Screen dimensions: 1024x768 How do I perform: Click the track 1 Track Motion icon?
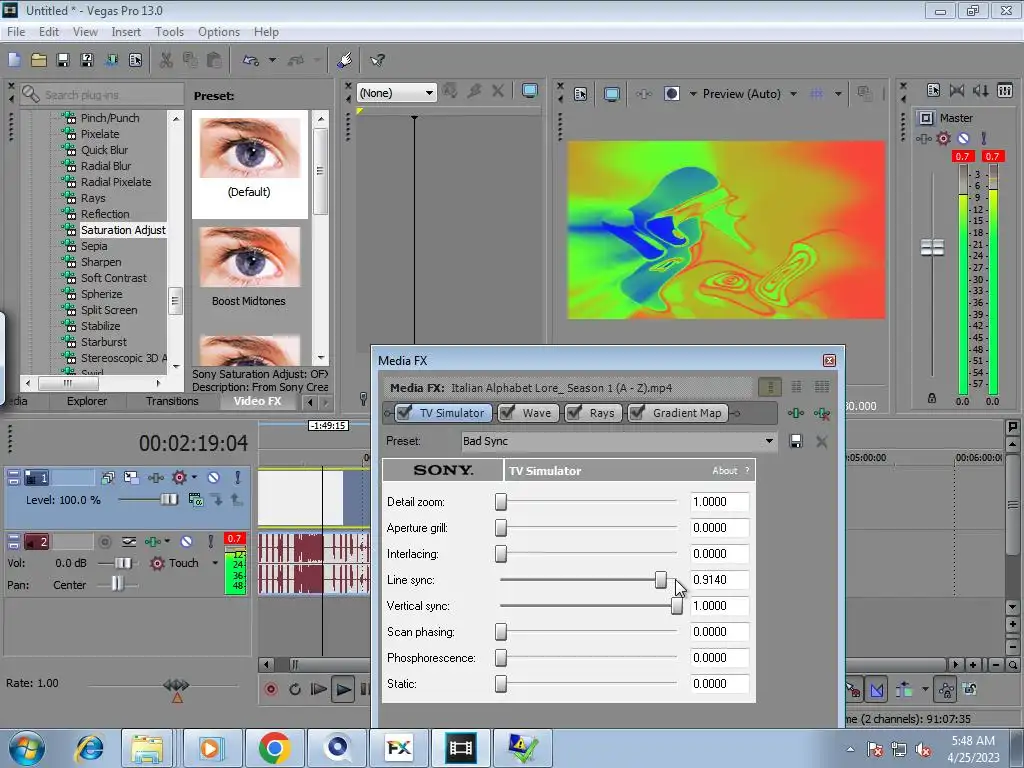tap(131, 477)
